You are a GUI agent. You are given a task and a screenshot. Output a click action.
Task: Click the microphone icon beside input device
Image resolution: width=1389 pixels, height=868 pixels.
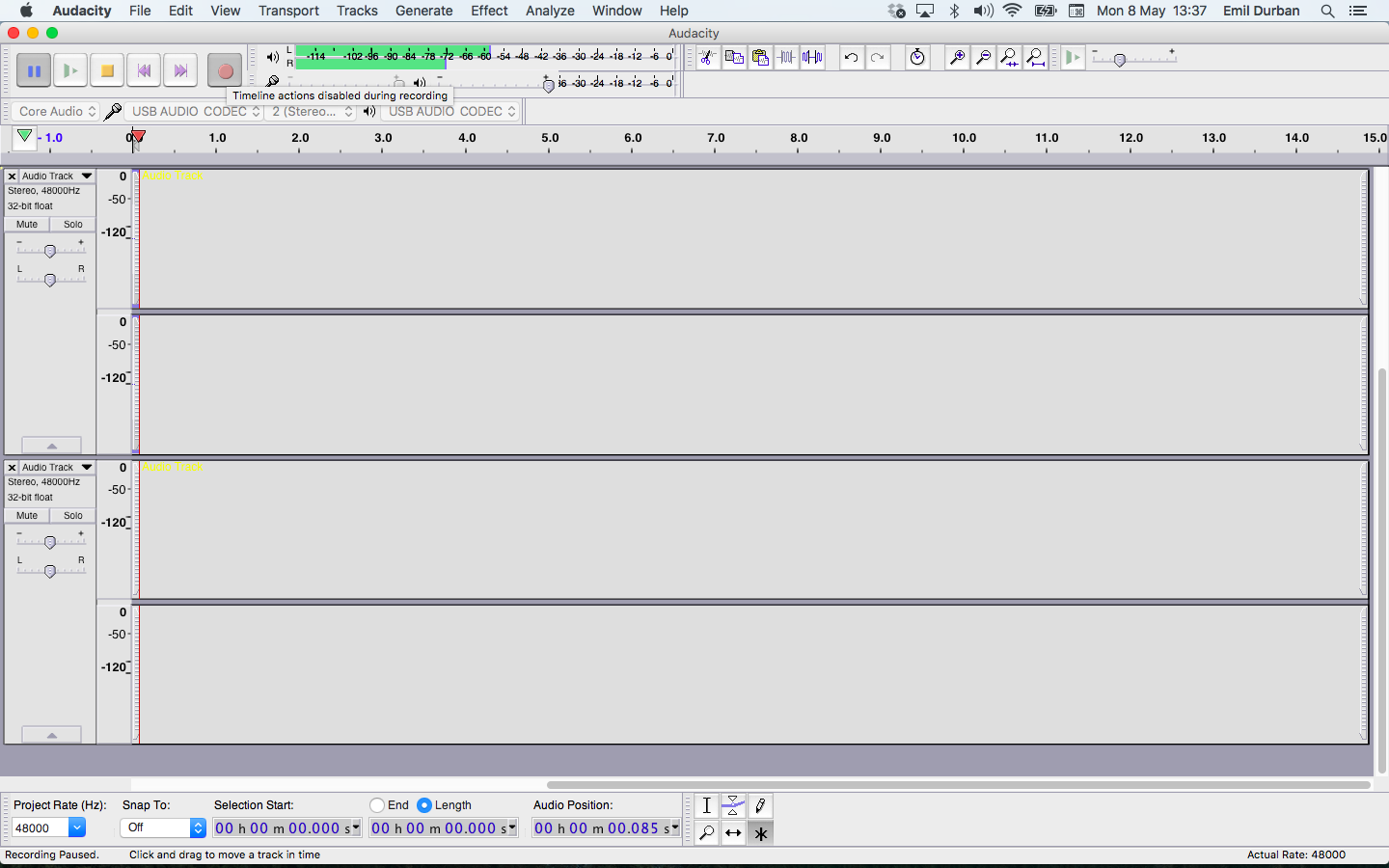click(113, 111)
